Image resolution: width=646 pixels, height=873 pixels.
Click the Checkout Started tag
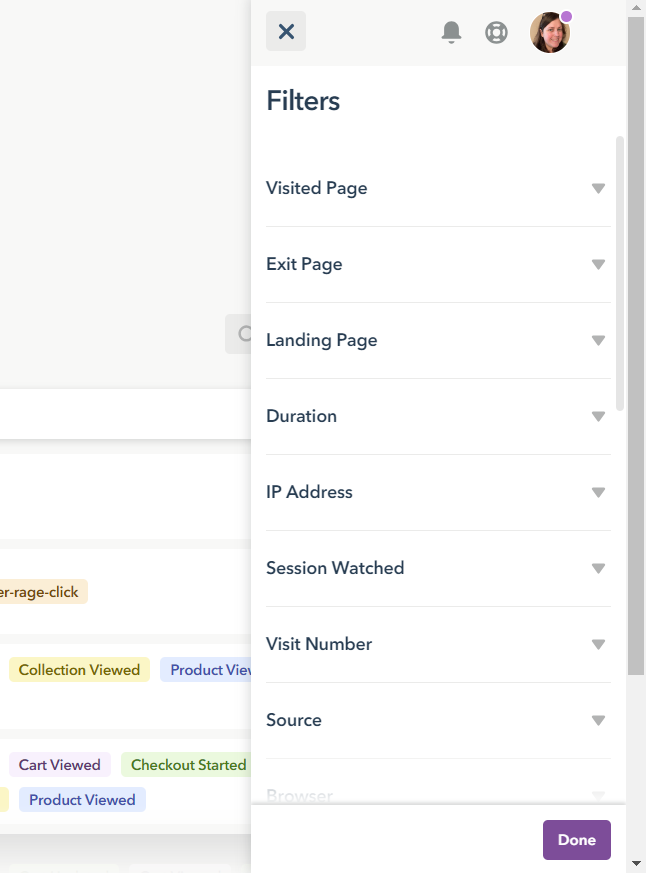188,765
